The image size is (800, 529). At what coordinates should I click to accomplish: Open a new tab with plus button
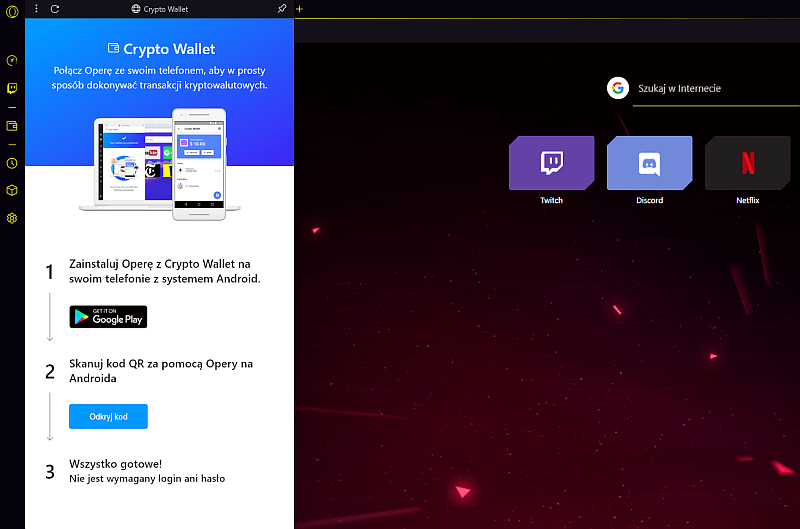click(x=299, y=9)
